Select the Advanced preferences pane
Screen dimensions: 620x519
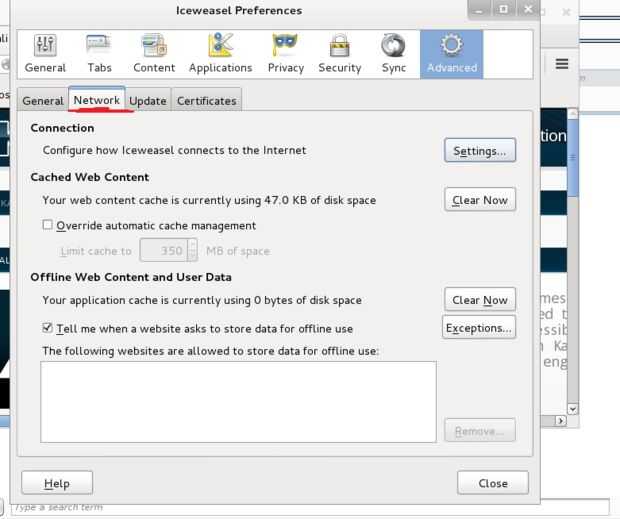tap(452, 55)
